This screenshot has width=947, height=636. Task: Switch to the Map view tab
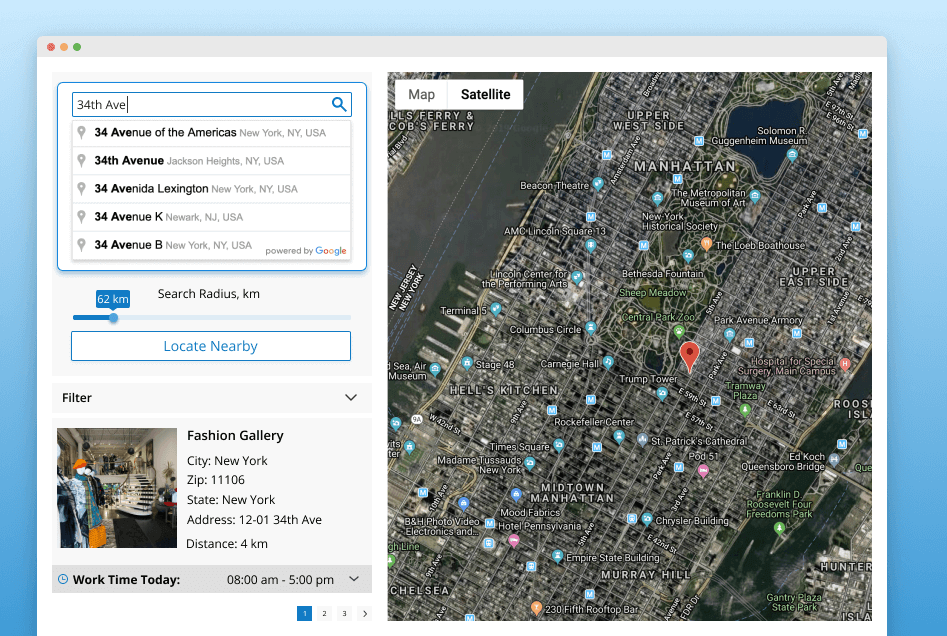[421, 94]
